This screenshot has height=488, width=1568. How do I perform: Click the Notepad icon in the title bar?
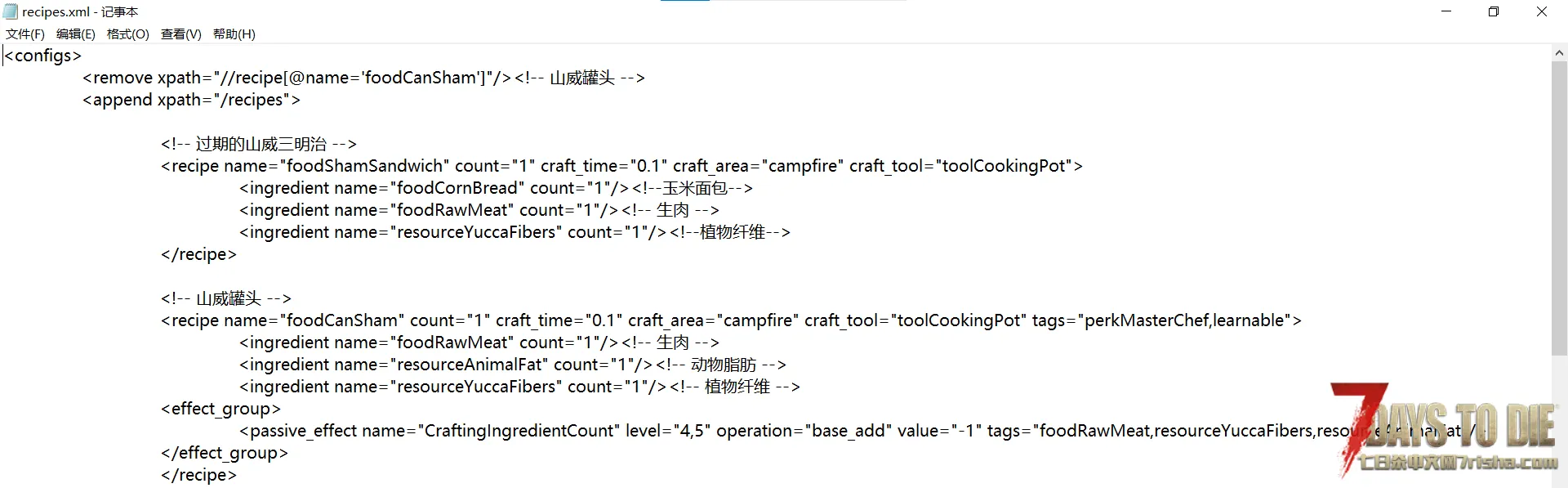pyautogui.click(x=10, y=11)
